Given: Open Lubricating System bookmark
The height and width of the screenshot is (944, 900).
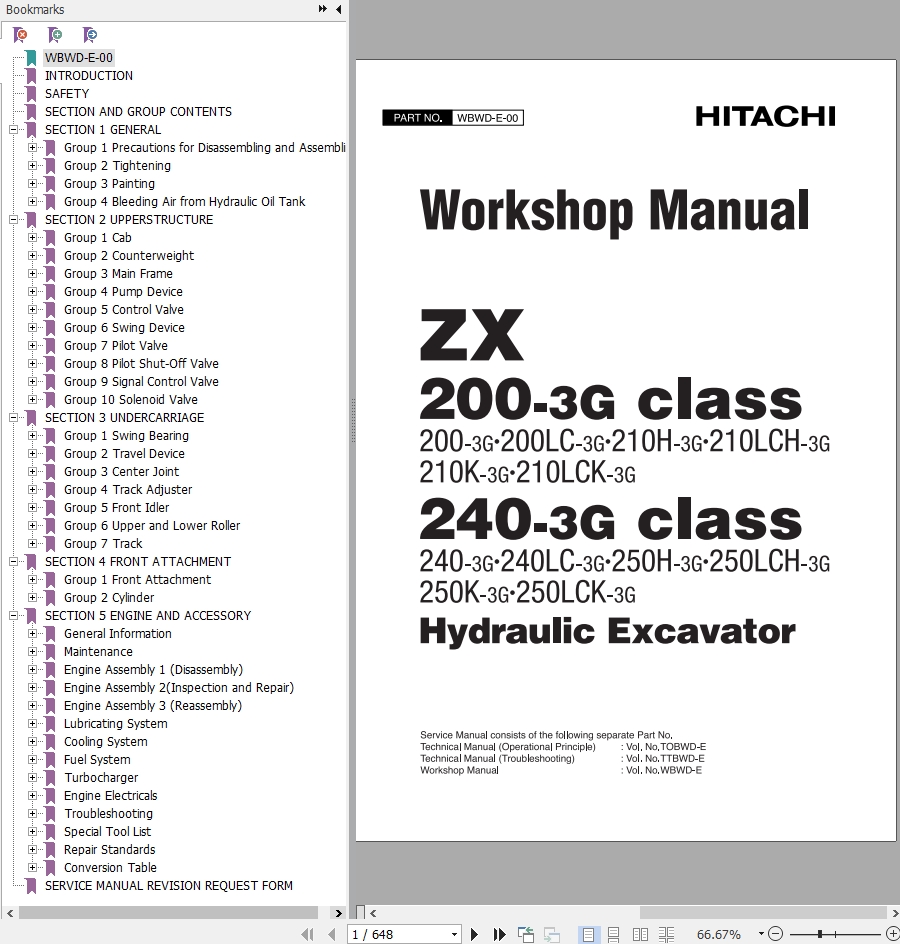Looking at the screenshot, I should coord(116,724).
